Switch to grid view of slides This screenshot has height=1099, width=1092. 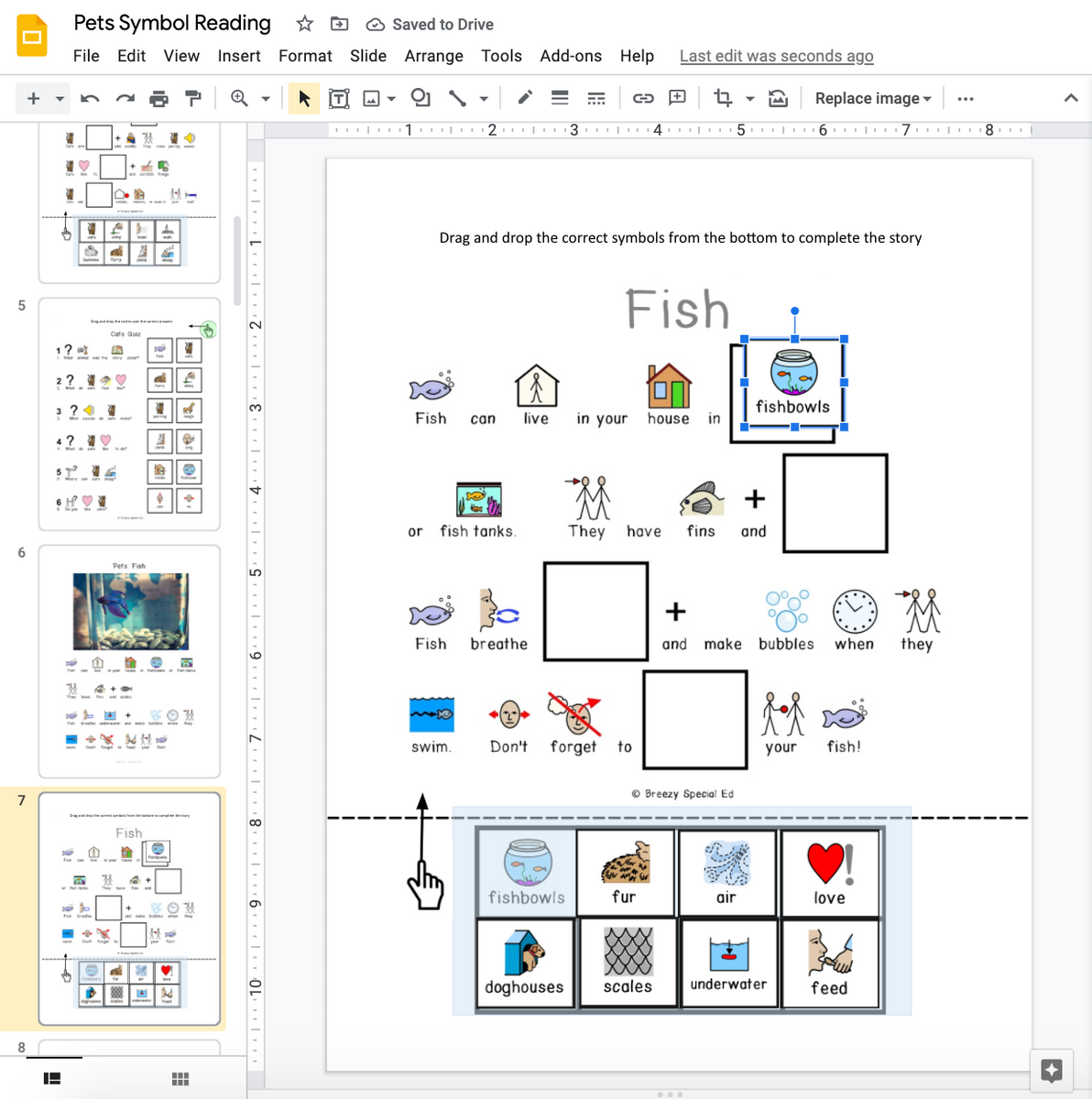point(180,1078)
